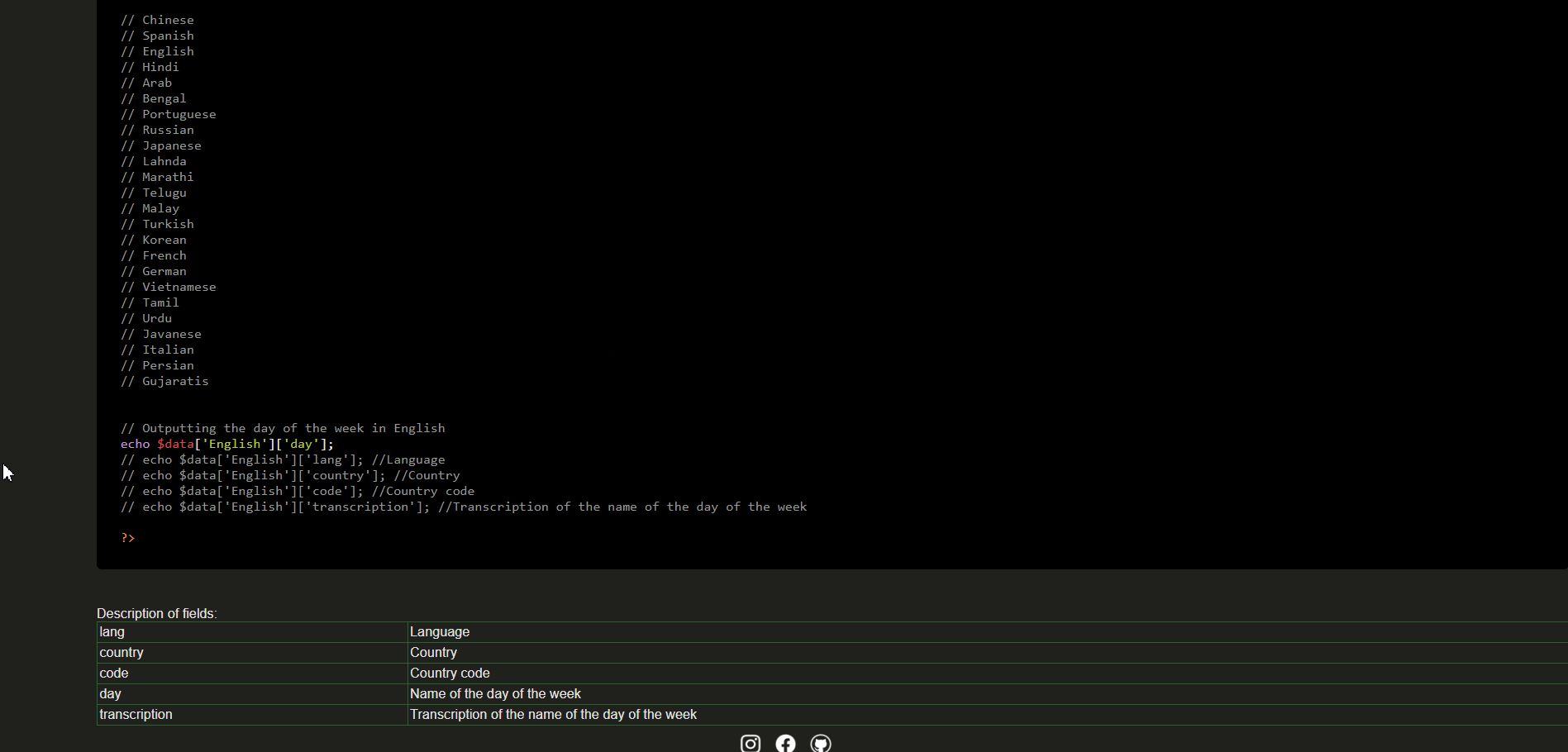Click the '// Russian' comment line

[157, 130]
